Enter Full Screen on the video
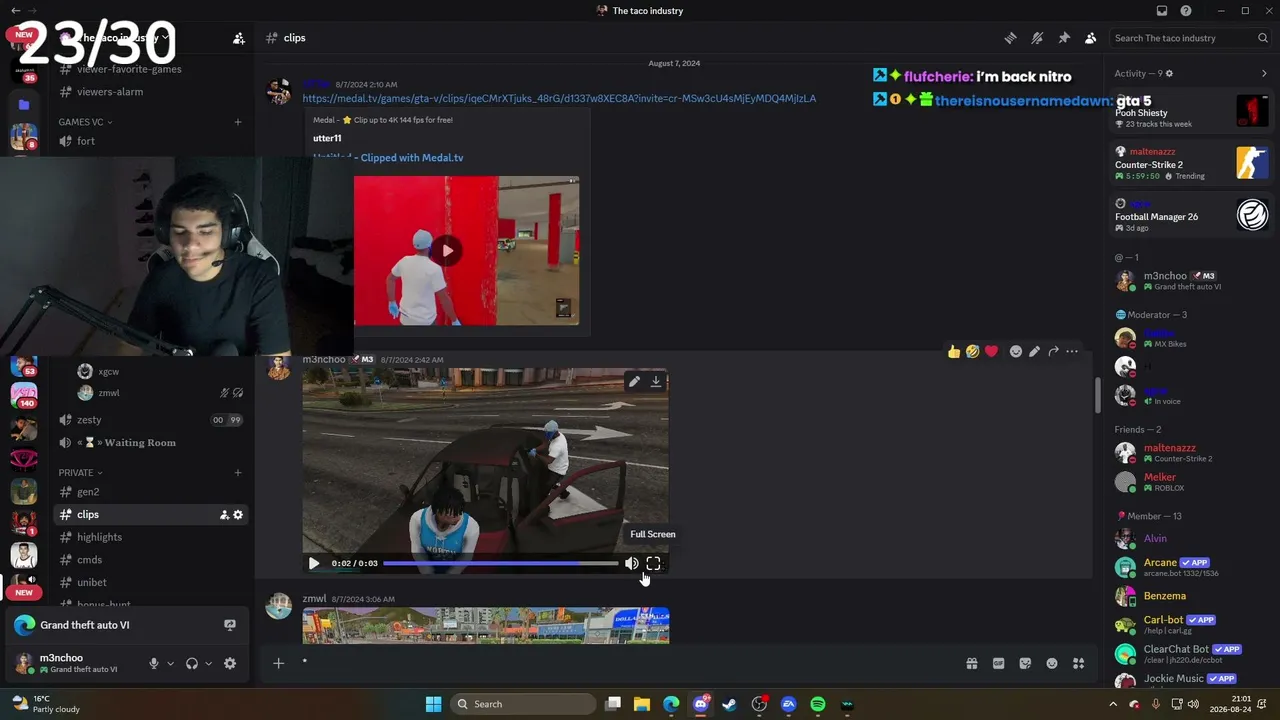This screenshot has height=720, width=1280. (654, 563)
